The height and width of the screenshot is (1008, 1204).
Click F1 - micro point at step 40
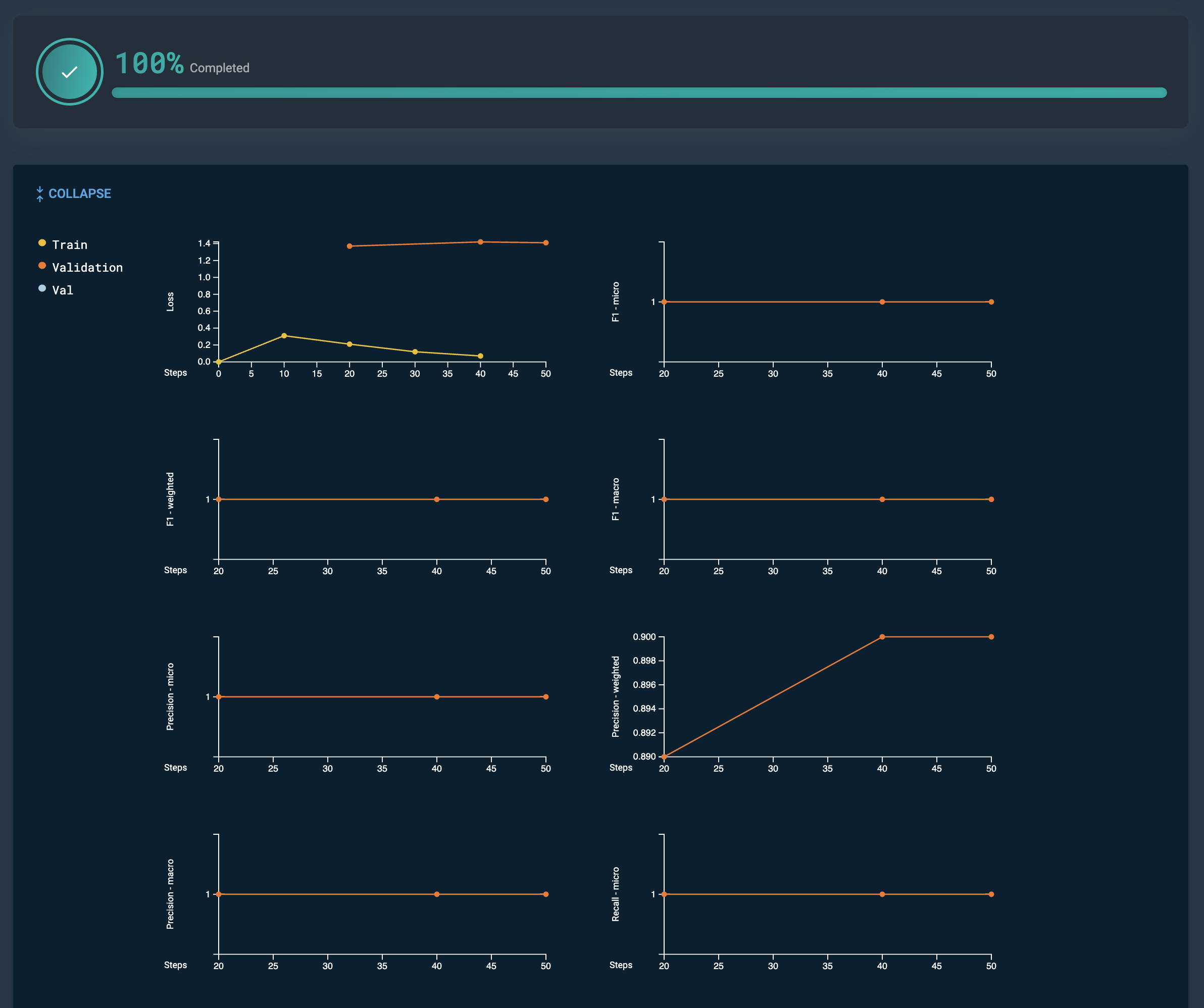click(882, 301)
